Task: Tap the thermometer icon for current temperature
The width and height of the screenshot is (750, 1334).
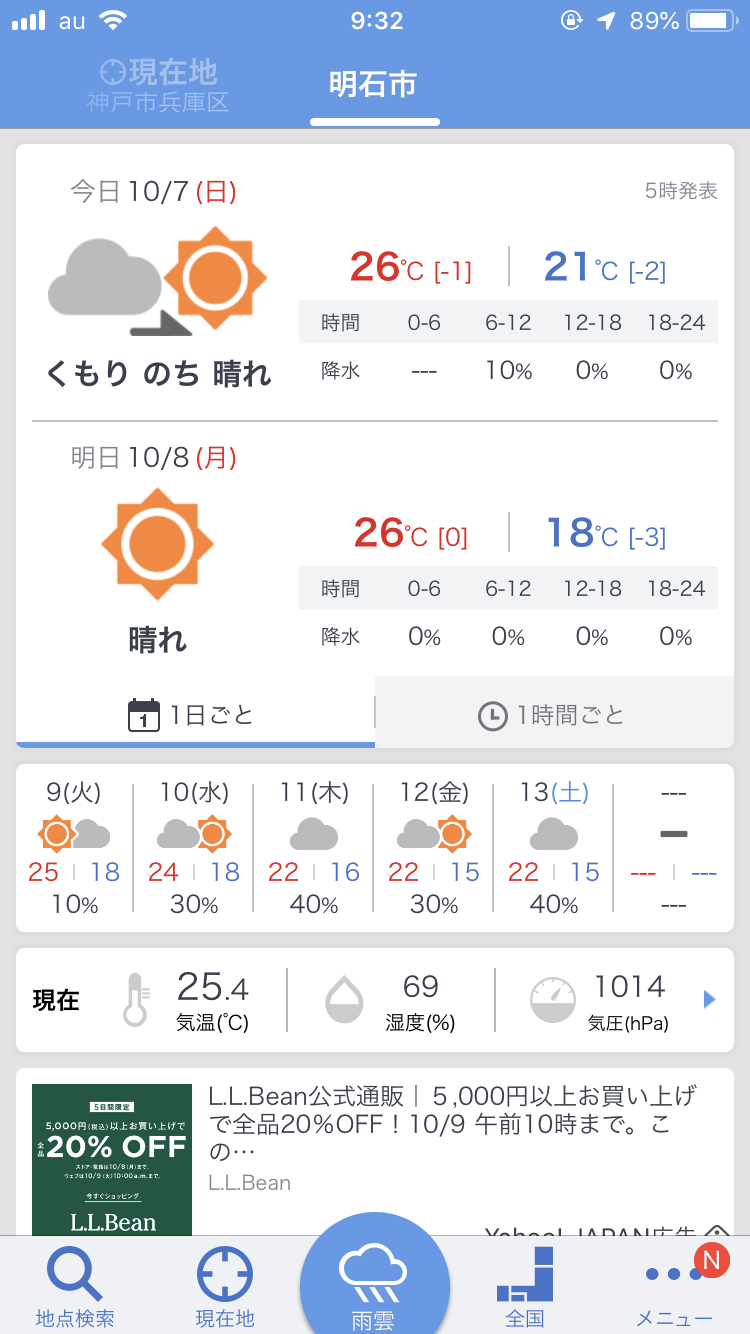Action: (x=135, y=999)
